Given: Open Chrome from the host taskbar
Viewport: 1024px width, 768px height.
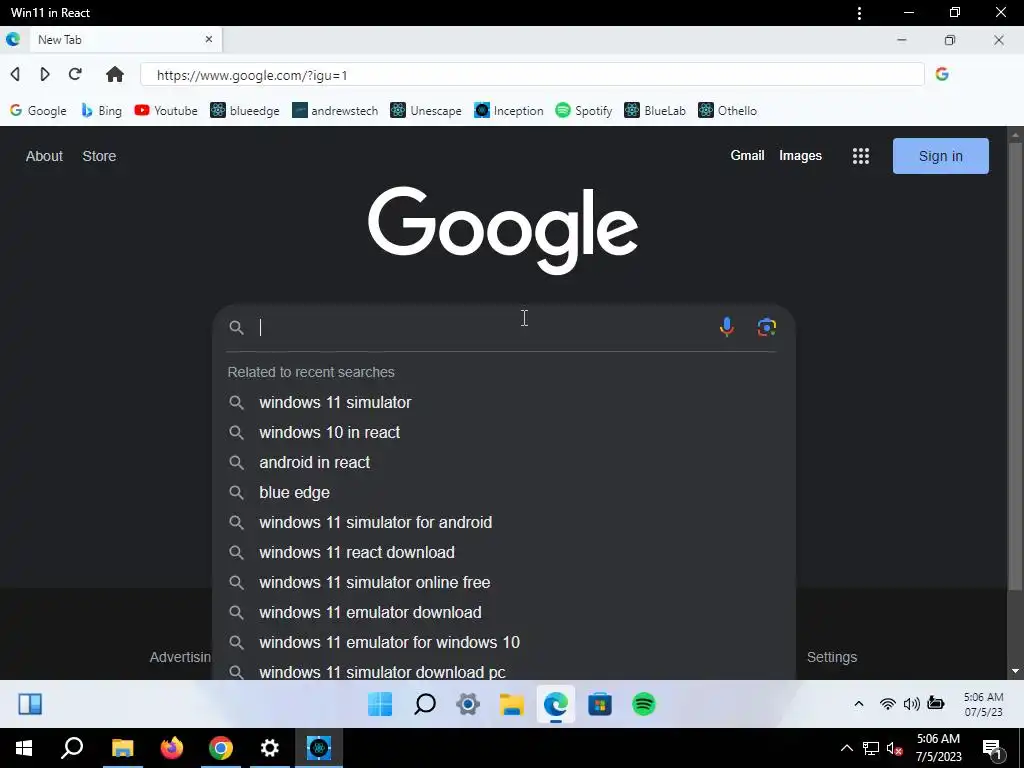Looking at the screenshot, I should pyautogui.click(x=221, y=748).
